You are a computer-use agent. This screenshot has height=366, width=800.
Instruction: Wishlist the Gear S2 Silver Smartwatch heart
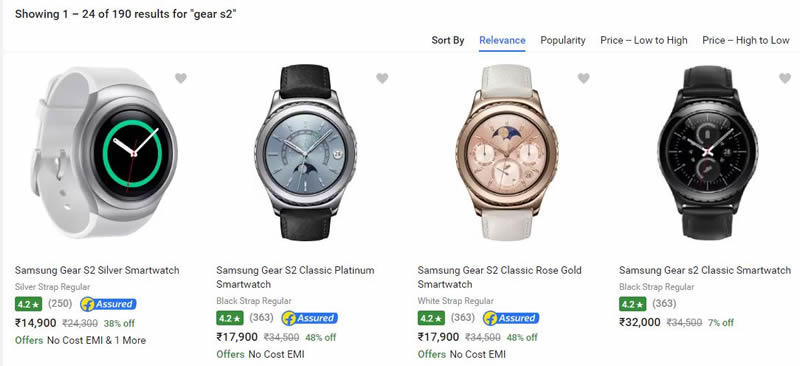click(x=181, y=78)
